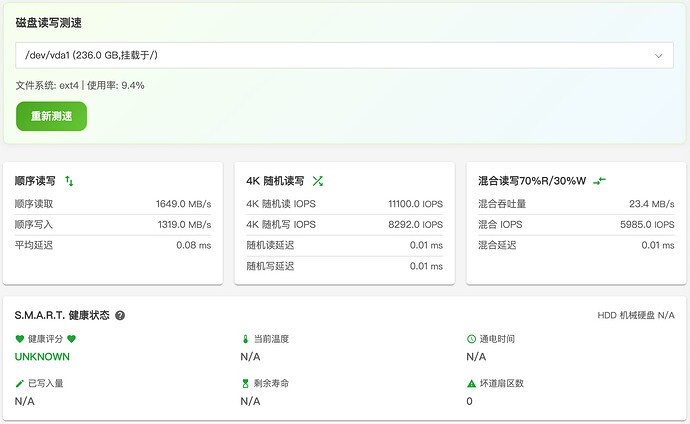Click the 混合读写70%R/30%W card title

tap(532, 181)
